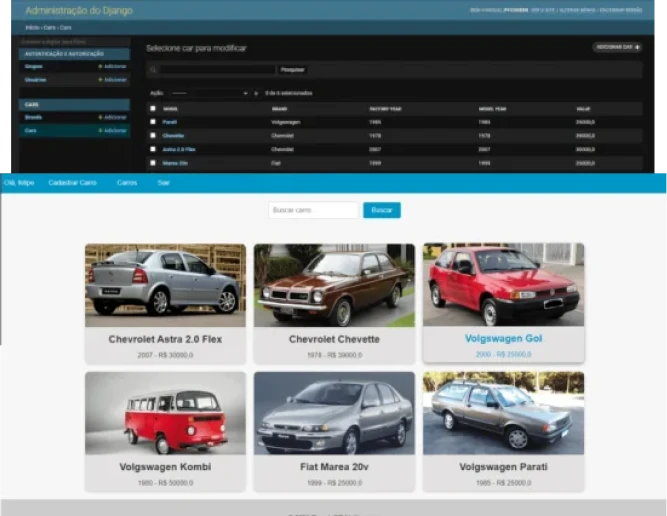The image size is (667, 516).
Task: Open the Chevrolet Chevette photo
Action: (x=334, y=285)
